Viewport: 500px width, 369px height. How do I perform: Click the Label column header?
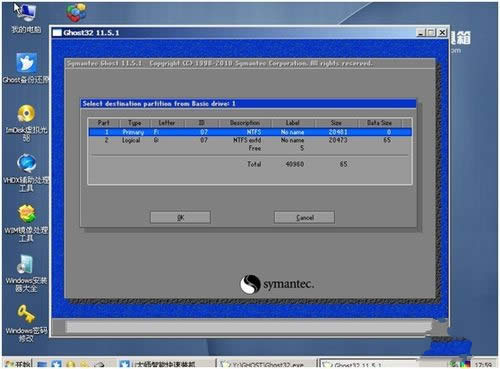tap(293, 123)
